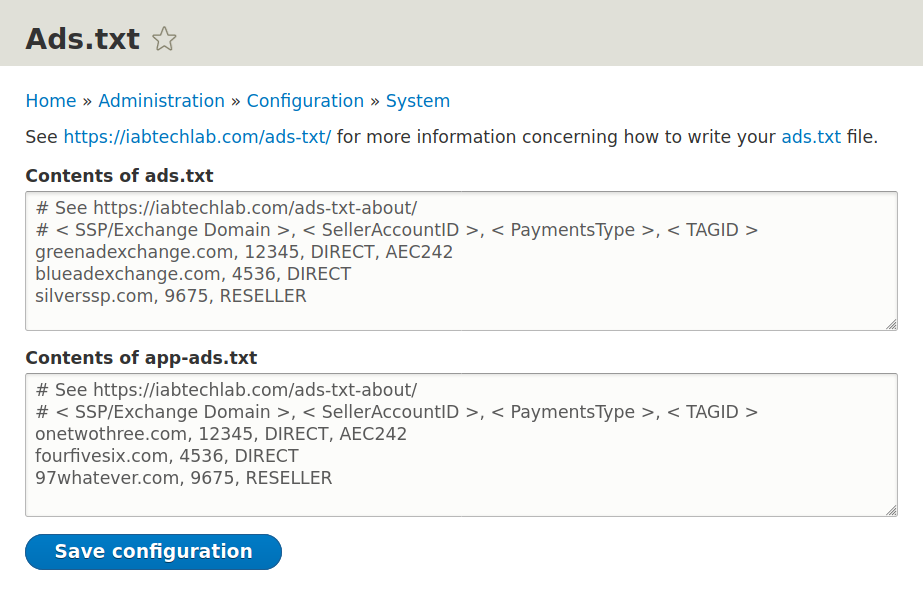Image resolution: width=923 pixels, height=590 pixels.
Task: Place cursor on the onetwothree.com line
Action: click(221, 434)
